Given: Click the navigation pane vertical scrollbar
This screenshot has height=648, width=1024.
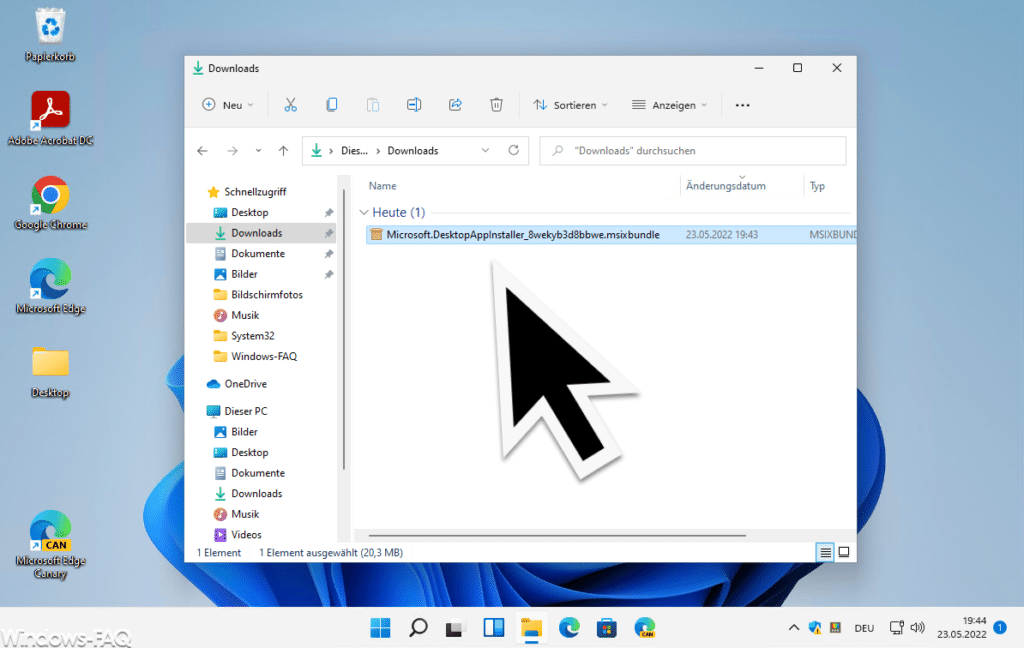Looking at the screenshot, I should 344,329.
